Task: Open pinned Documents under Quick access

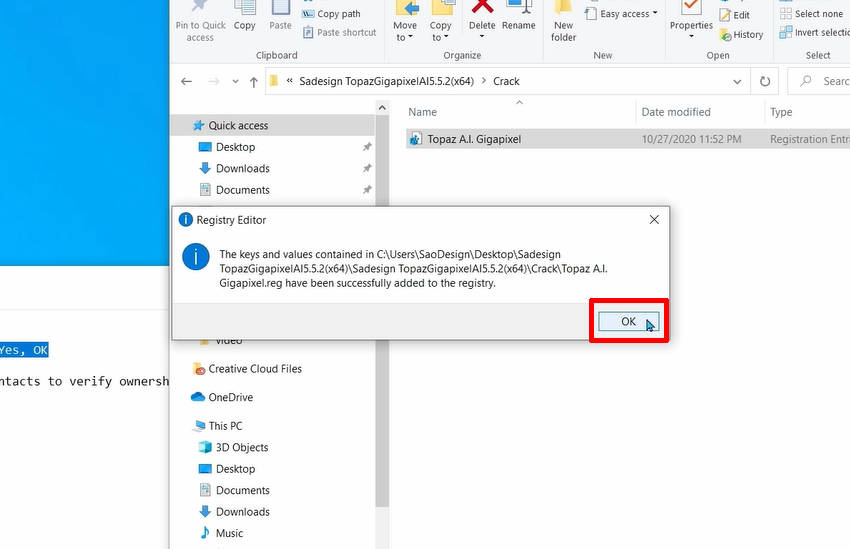Action: point(242,190)
